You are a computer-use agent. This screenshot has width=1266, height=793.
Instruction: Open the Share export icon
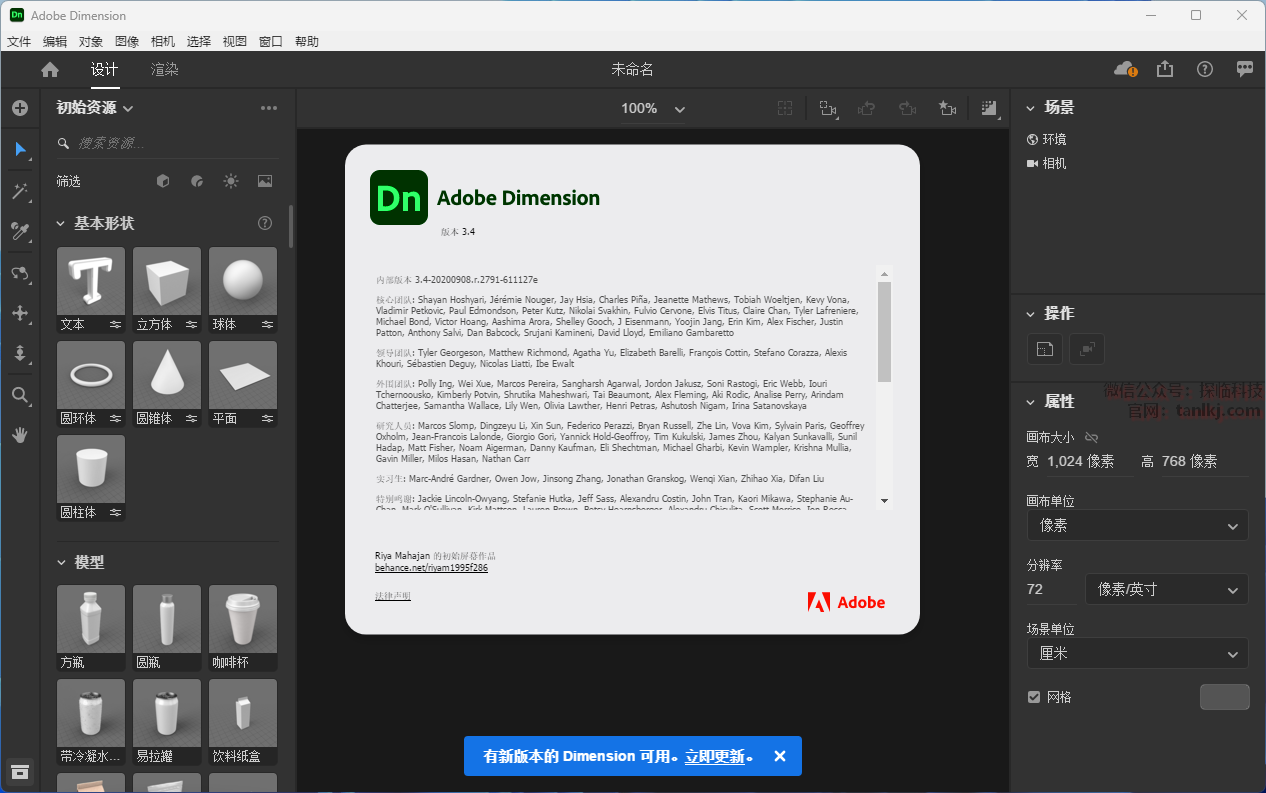click(1165, 69)
